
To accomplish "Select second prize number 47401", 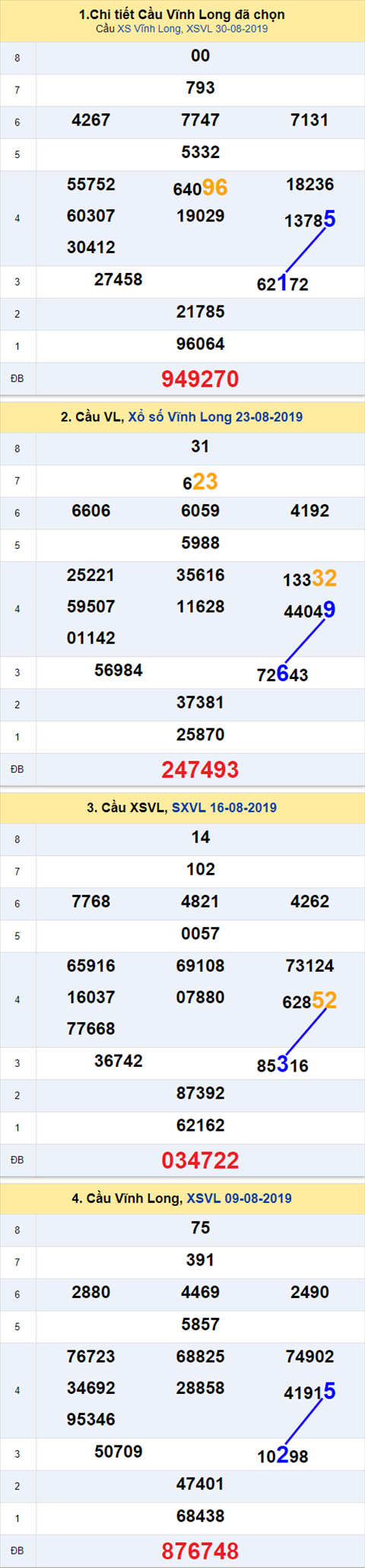I will pyautogui.click(x=201, y=1484).
